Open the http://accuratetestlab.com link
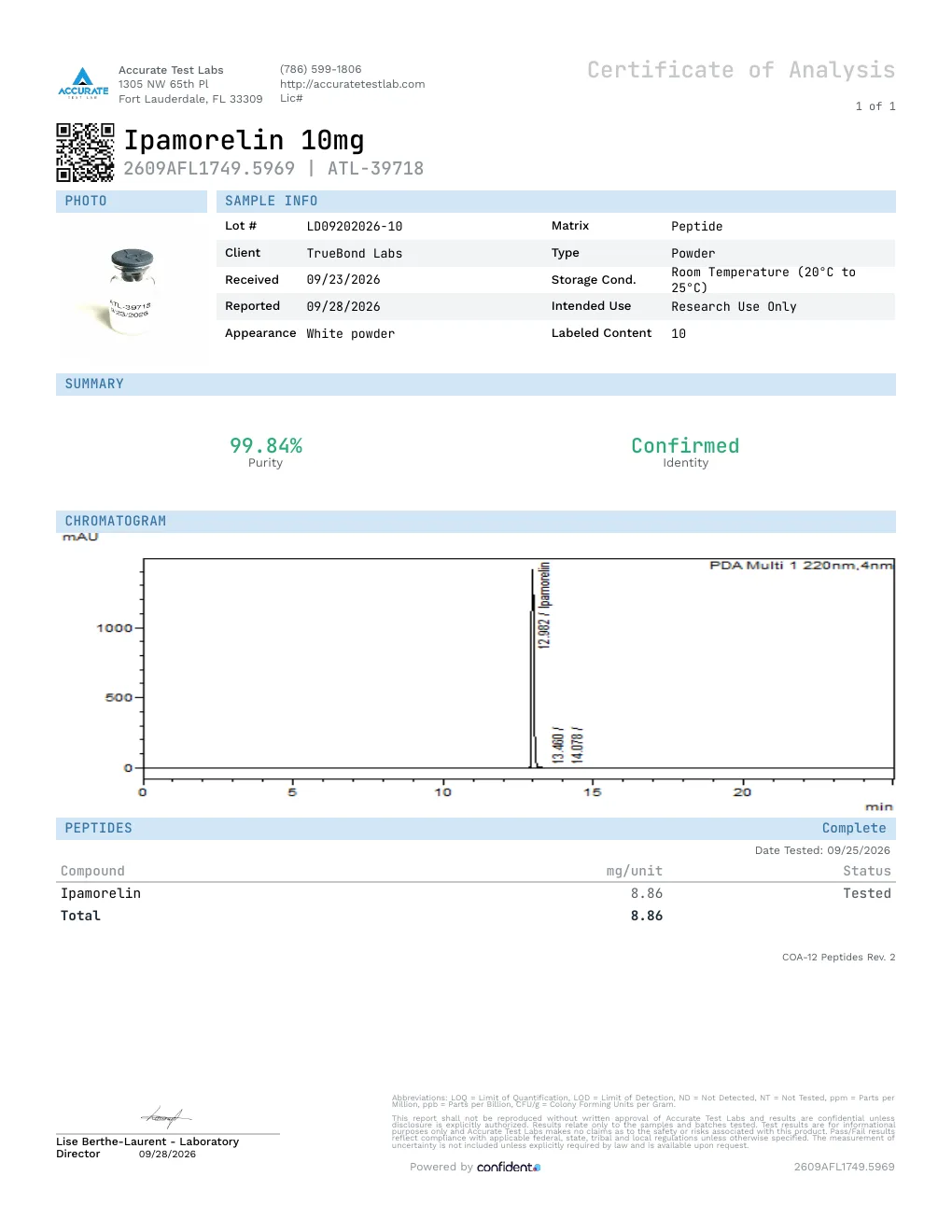The height and width of the screenshot is (1232, 952). [x=352, y=84]
